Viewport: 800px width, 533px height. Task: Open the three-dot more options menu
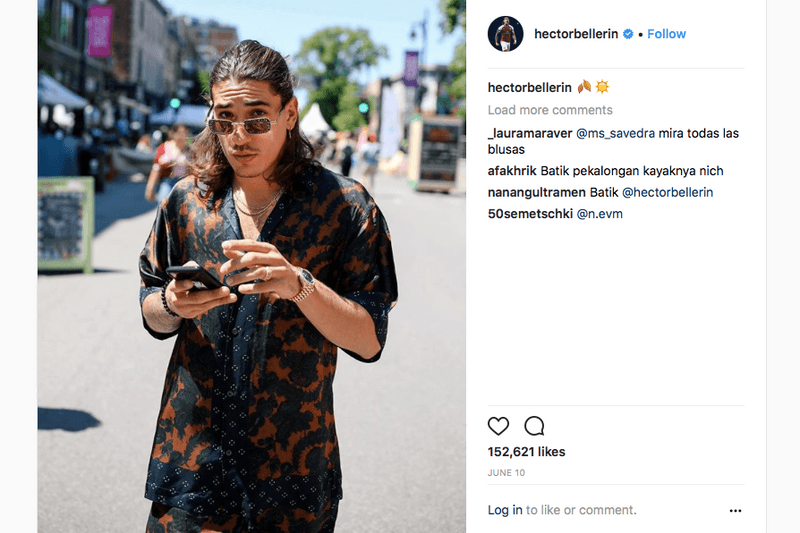click(x=735, y=511)
